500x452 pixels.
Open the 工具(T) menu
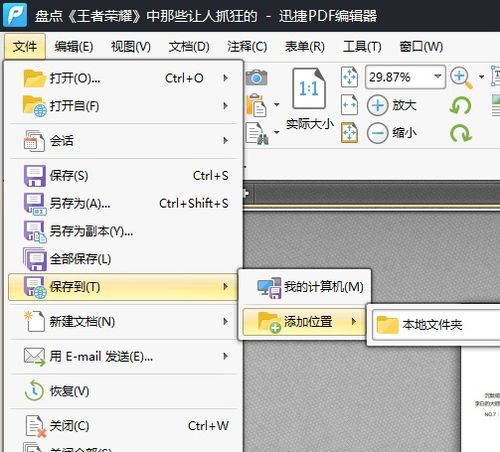[x=362, y=47]
